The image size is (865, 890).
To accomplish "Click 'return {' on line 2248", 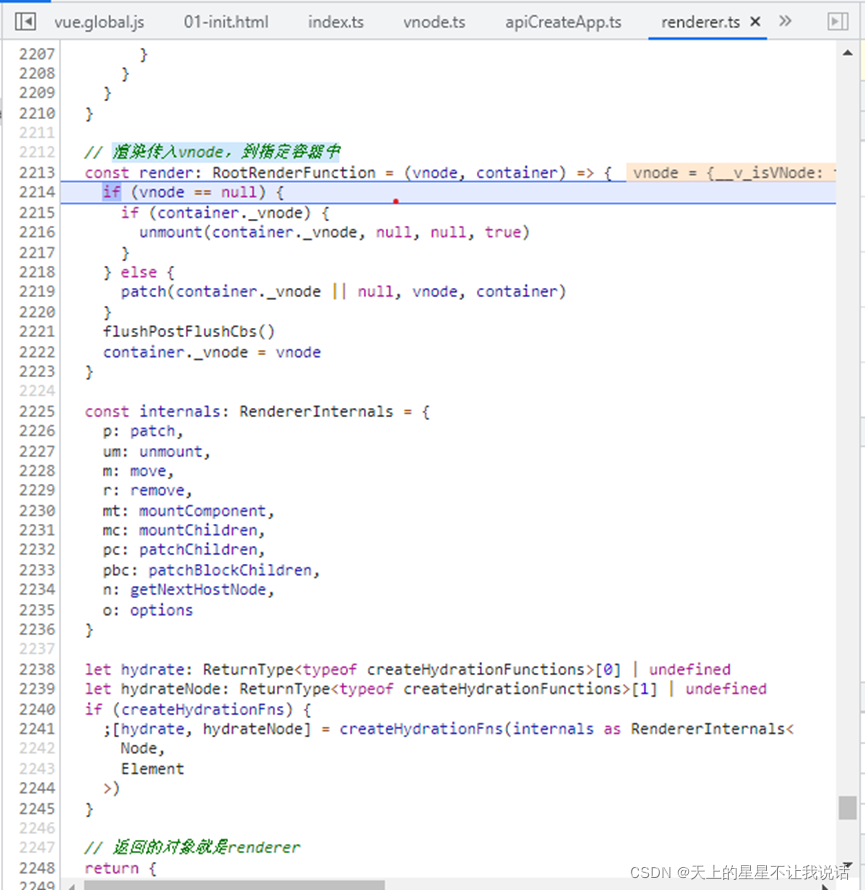I will click(x=120, y=868).
